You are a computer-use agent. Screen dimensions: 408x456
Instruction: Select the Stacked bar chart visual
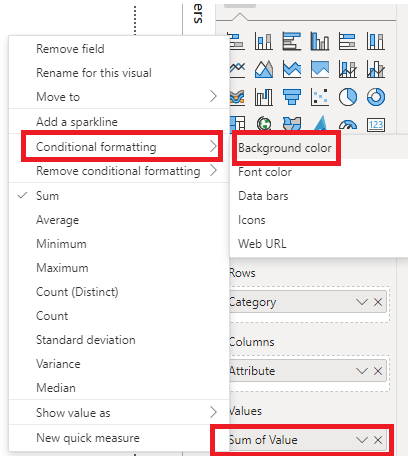(x=237, y=41)
